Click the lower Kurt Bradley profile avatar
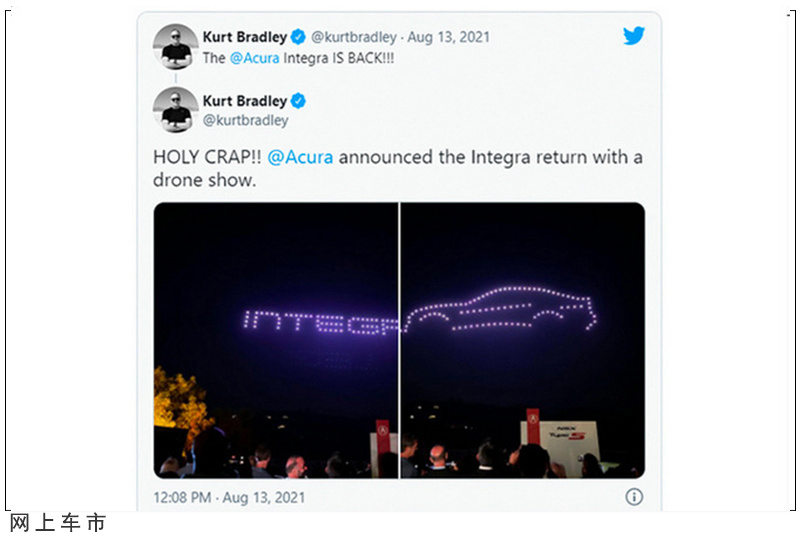This screenshot has height=533, width=800. (x=176, y=110)
